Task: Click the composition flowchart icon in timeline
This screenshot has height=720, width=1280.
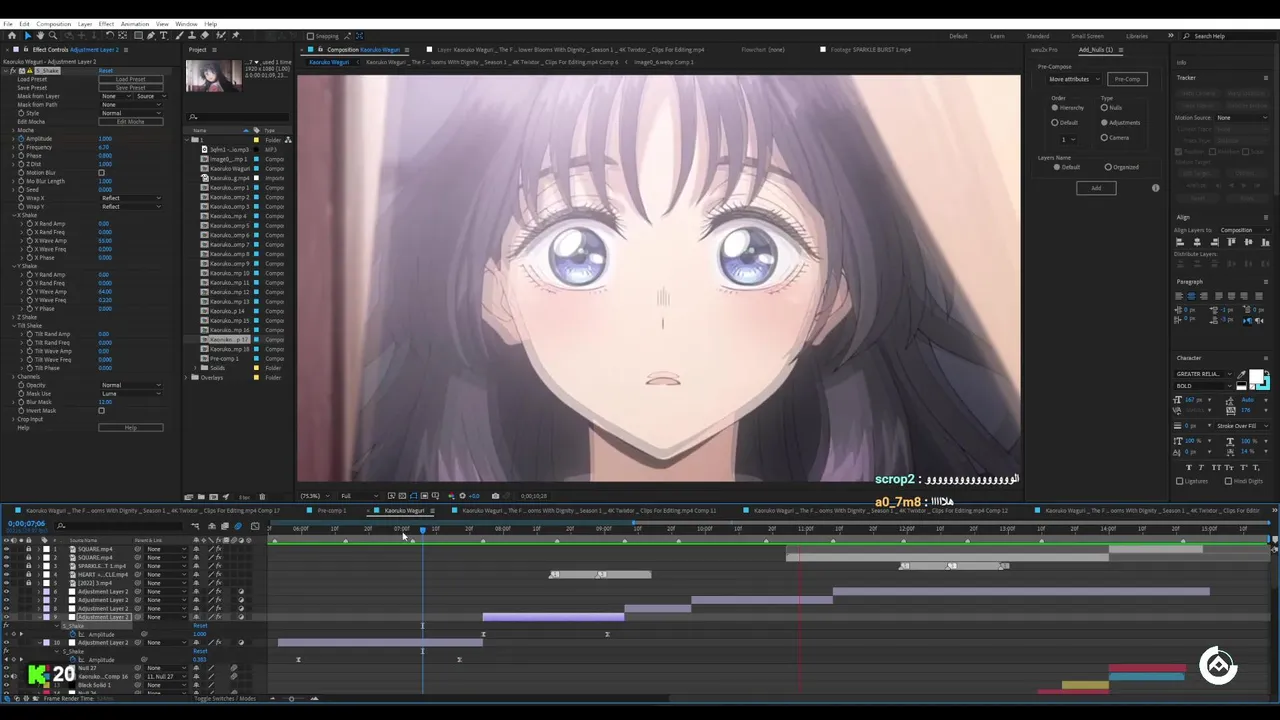Action: click(x=195, y=526)
